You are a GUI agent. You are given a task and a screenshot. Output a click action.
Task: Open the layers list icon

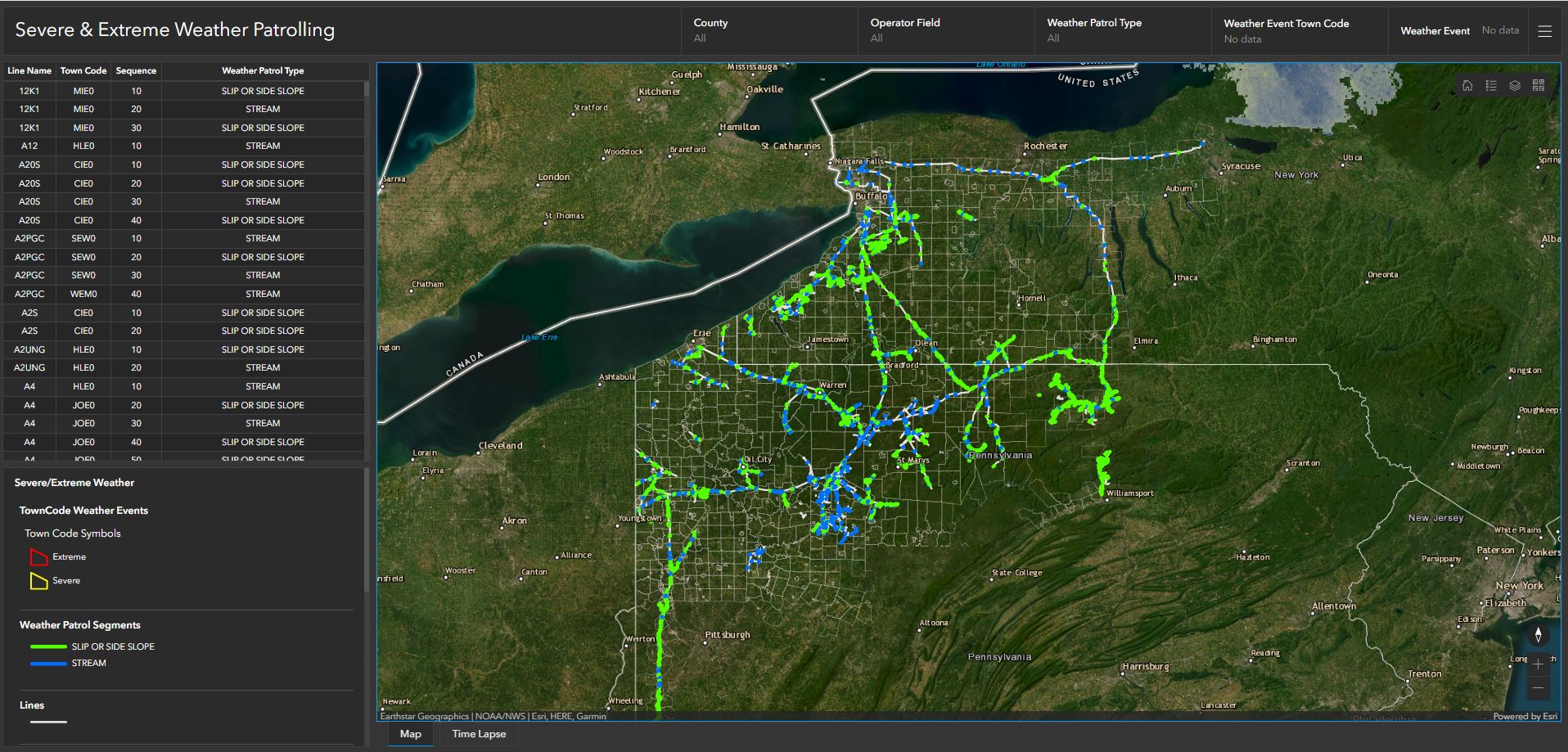pos(1515,84)
